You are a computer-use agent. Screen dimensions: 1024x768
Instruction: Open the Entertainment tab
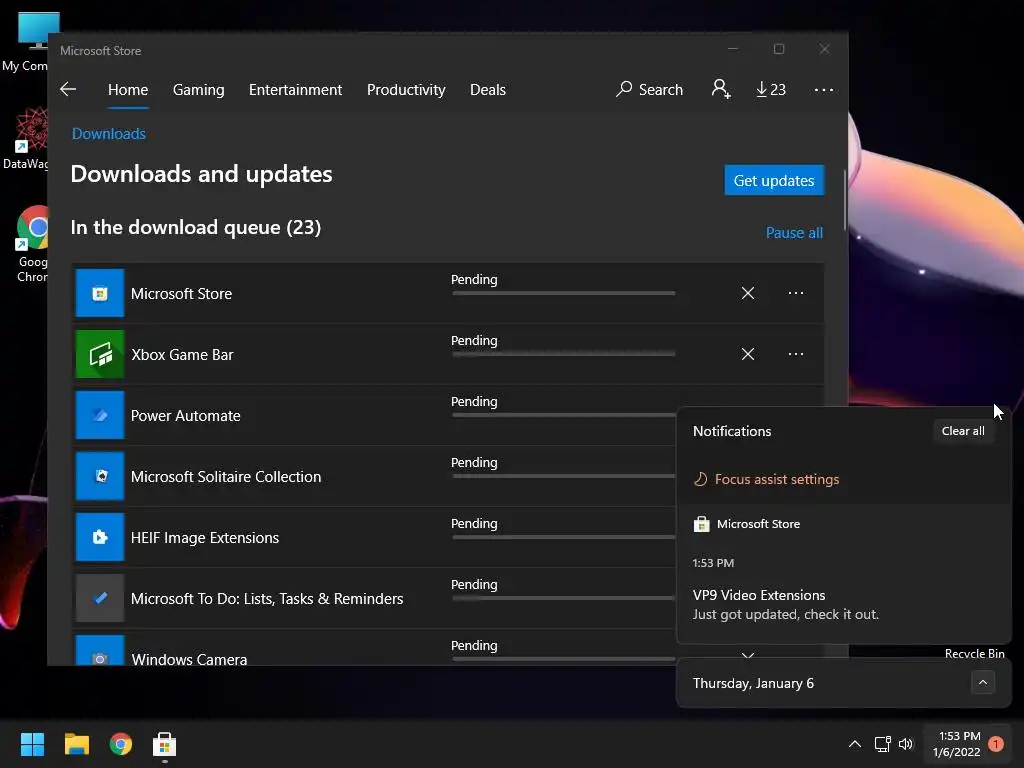pos(295,89)
